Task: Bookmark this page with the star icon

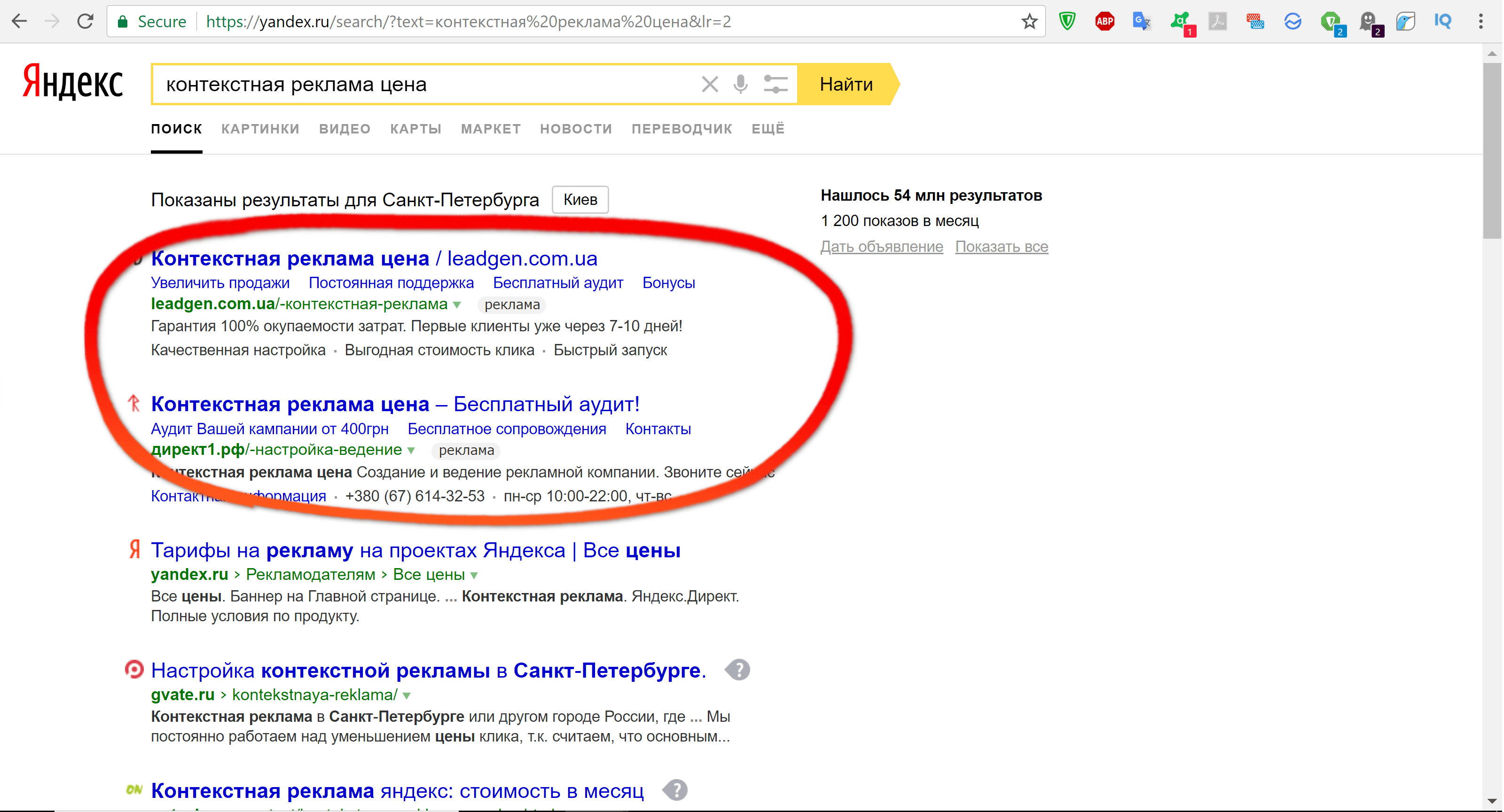Action: pyautogui.click(x=1029, y=22)
